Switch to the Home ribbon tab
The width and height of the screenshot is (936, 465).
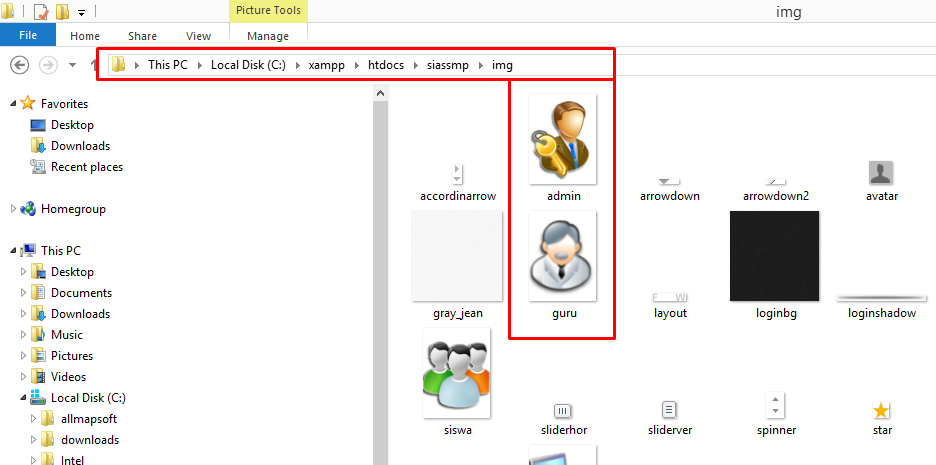point(85,36)
